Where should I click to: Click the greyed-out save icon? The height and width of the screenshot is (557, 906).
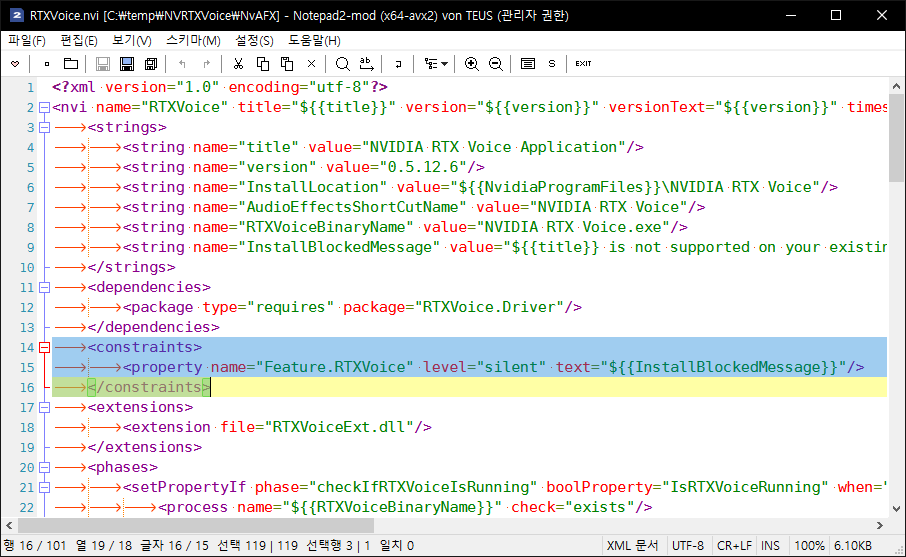(103, 64)
